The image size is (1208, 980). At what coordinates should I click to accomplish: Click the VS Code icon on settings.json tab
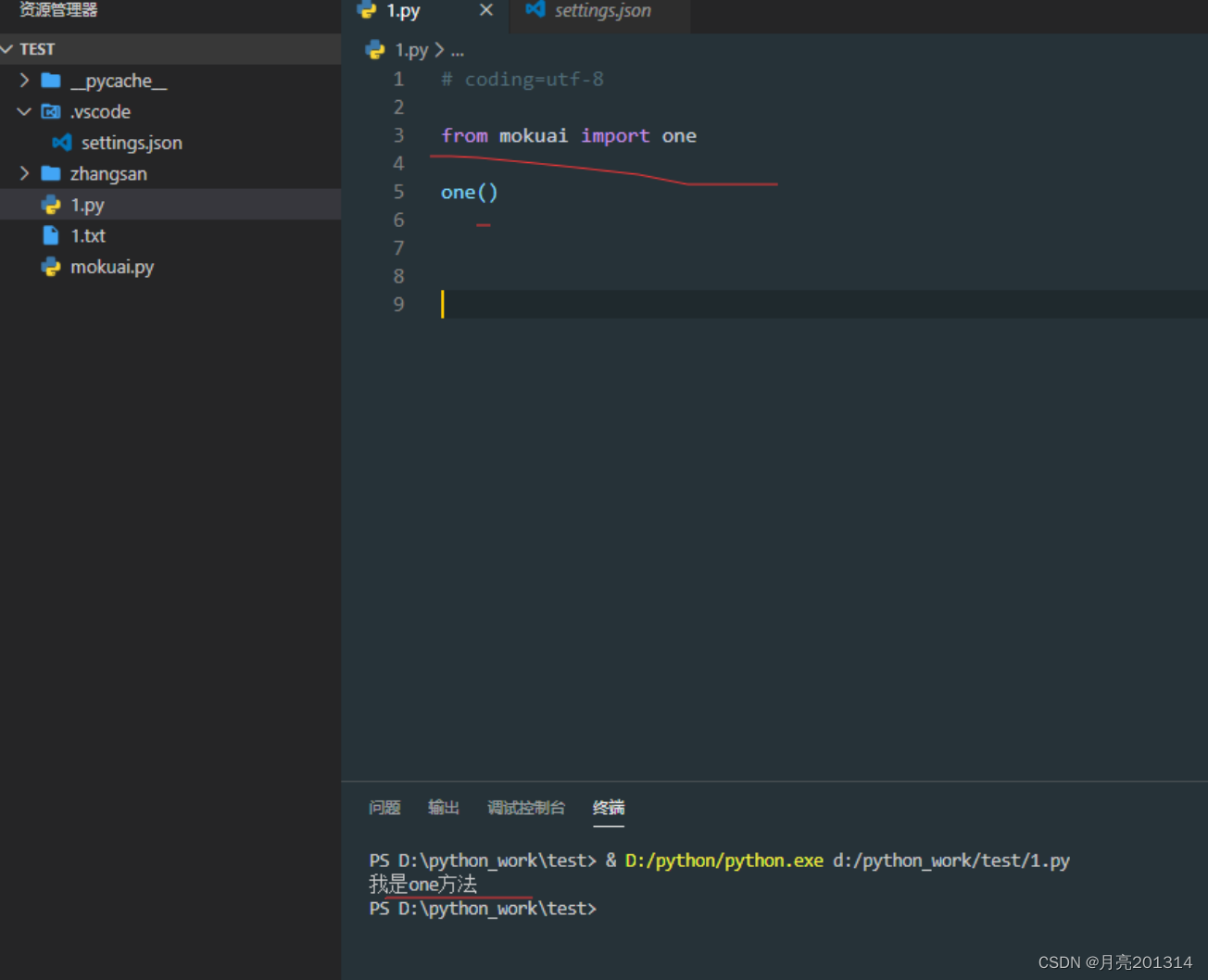pos(535,9)
